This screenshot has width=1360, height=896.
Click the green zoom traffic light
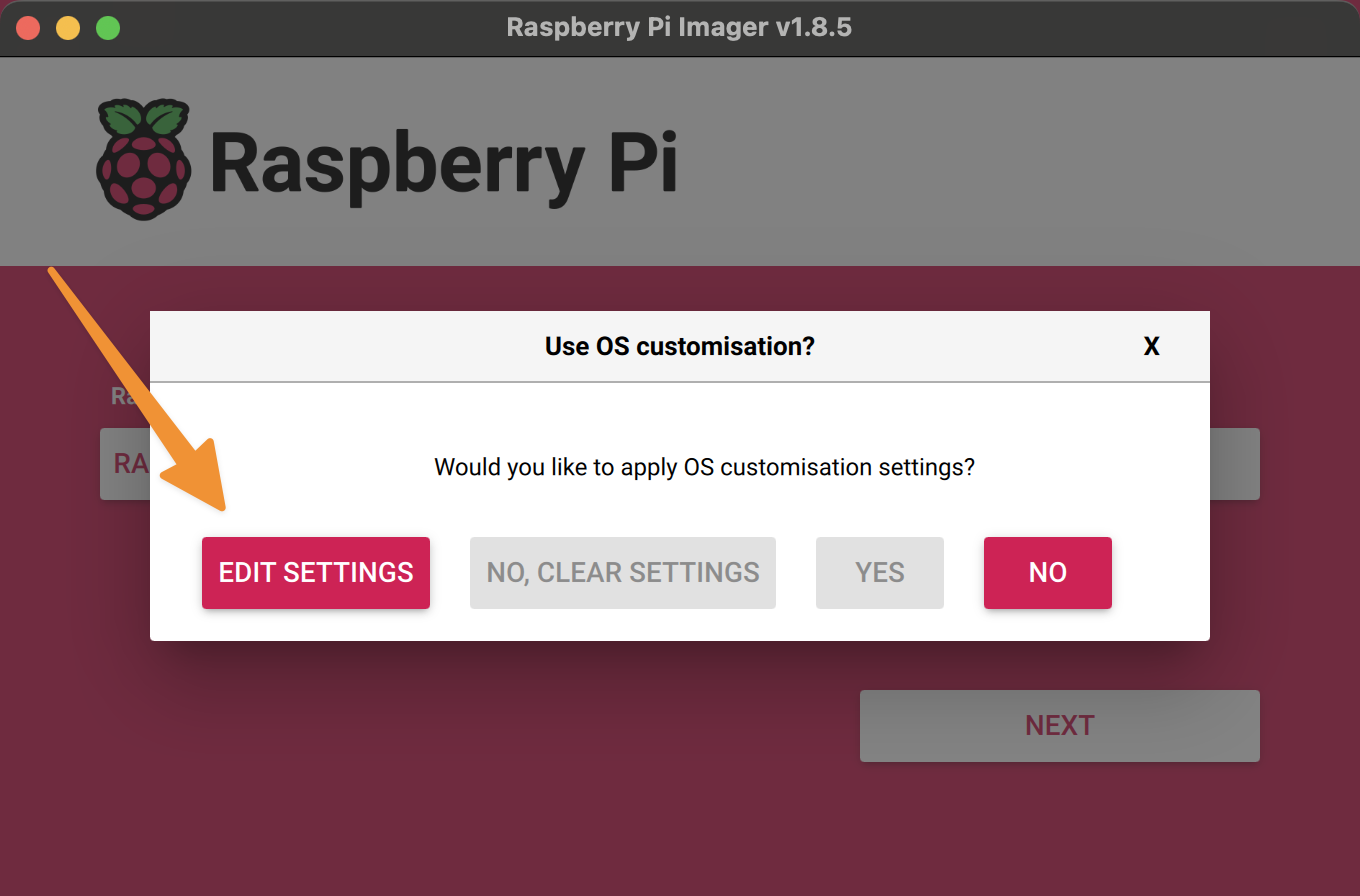pyautogui.click(x=107, y=27)
